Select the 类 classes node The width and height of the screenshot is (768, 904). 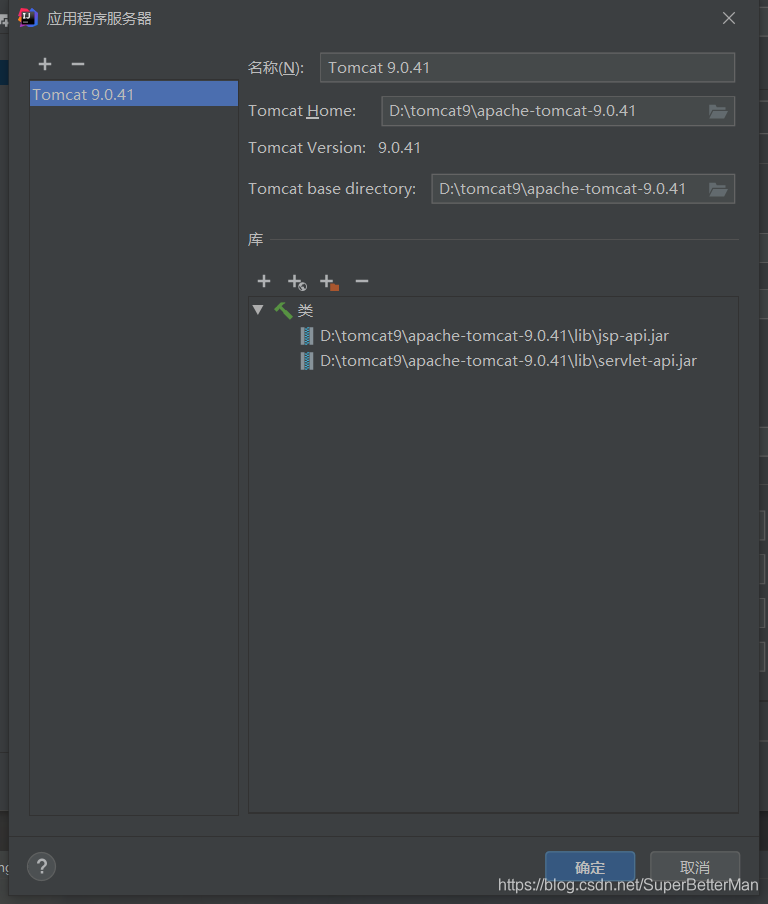click(x=305, y=311)
